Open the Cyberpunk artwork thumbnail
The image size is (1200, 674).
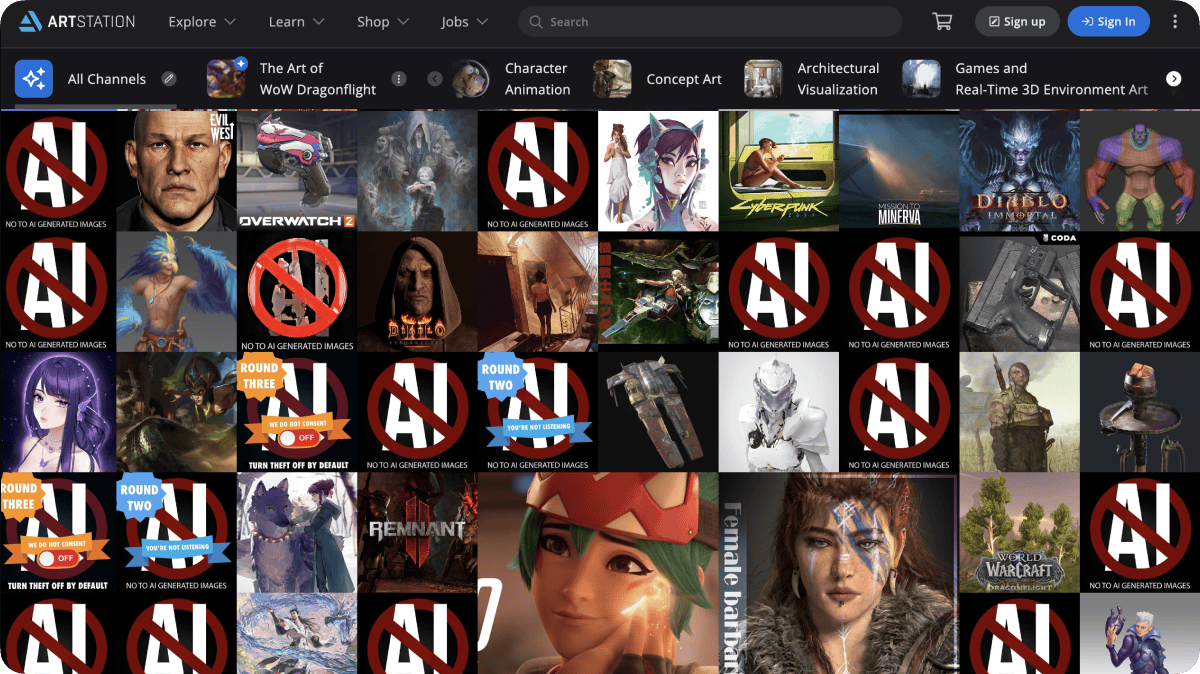(778, 171)
